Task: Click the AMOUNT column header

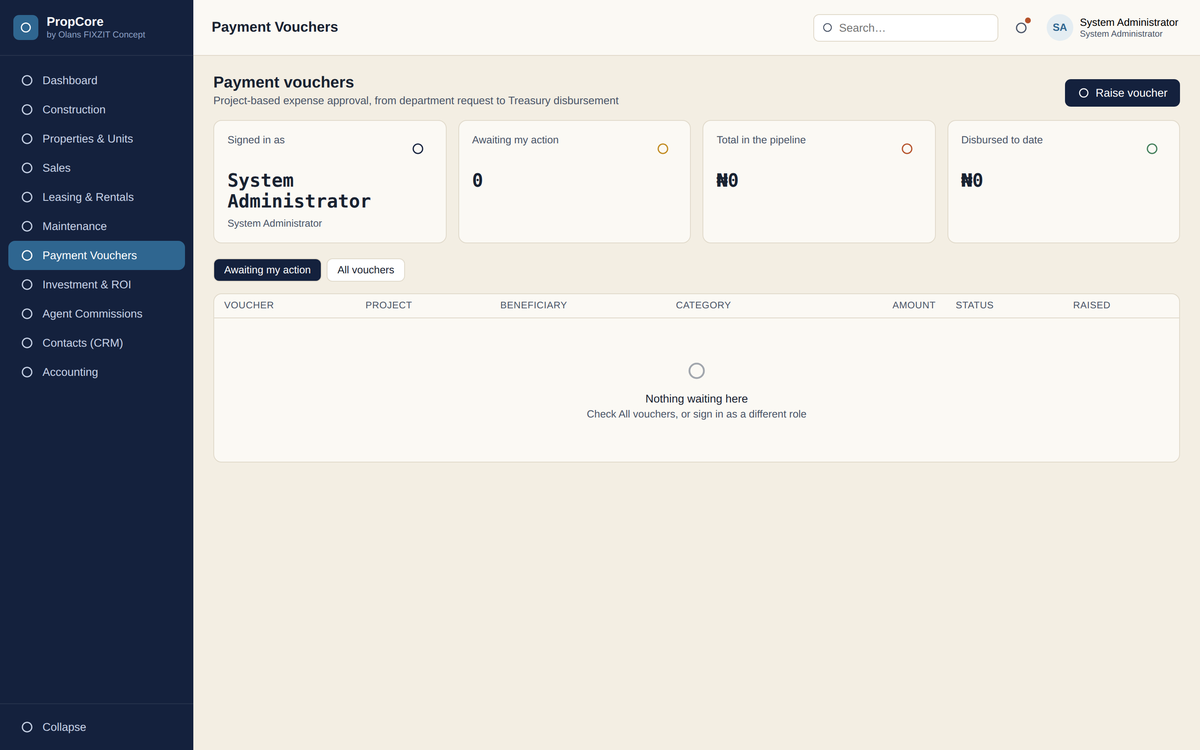Action: coord(914,305)
